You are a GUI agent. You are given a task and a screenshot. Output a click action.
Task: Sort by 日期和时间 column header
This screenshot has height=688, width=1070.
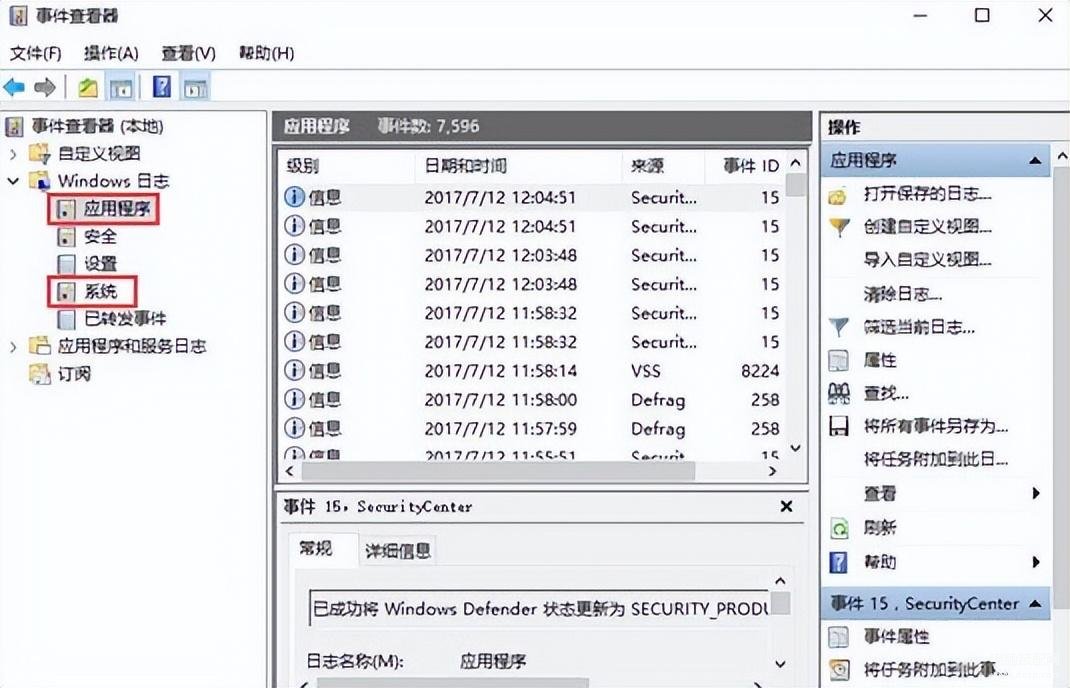519,166
